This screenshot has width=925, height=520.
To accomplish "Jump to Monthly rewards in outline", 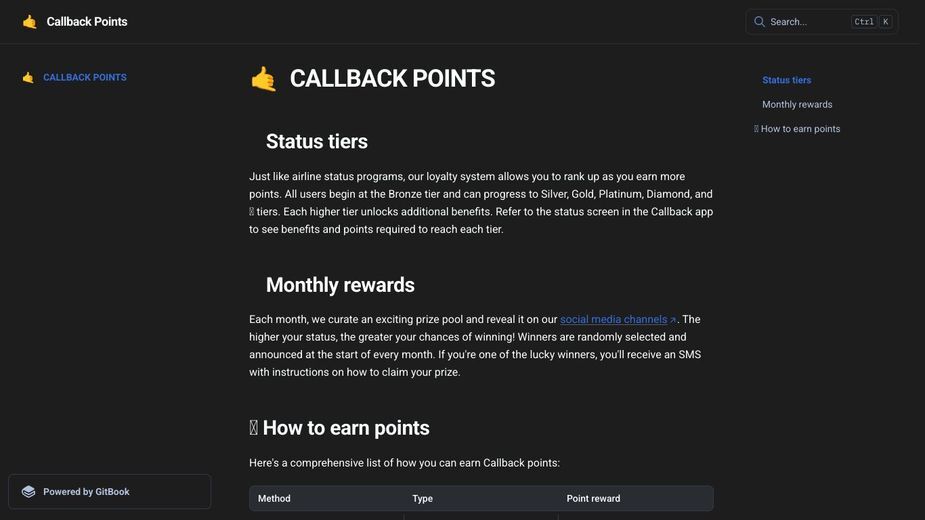I will [797, 104].
